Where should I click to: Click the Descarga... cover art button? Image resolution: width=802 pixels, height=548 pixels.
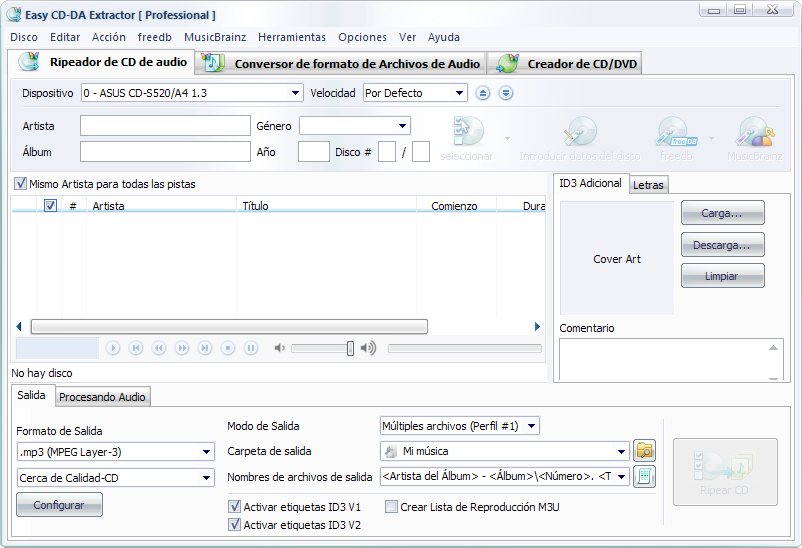[722, 244]
